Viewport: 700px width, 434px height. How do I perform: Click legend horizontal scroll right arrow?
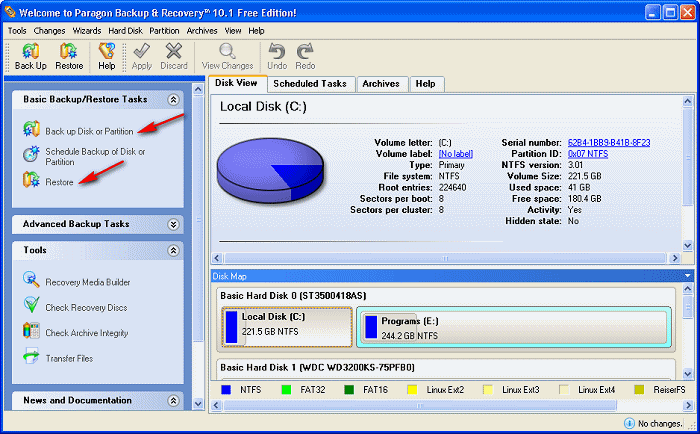tap(688, 405)
